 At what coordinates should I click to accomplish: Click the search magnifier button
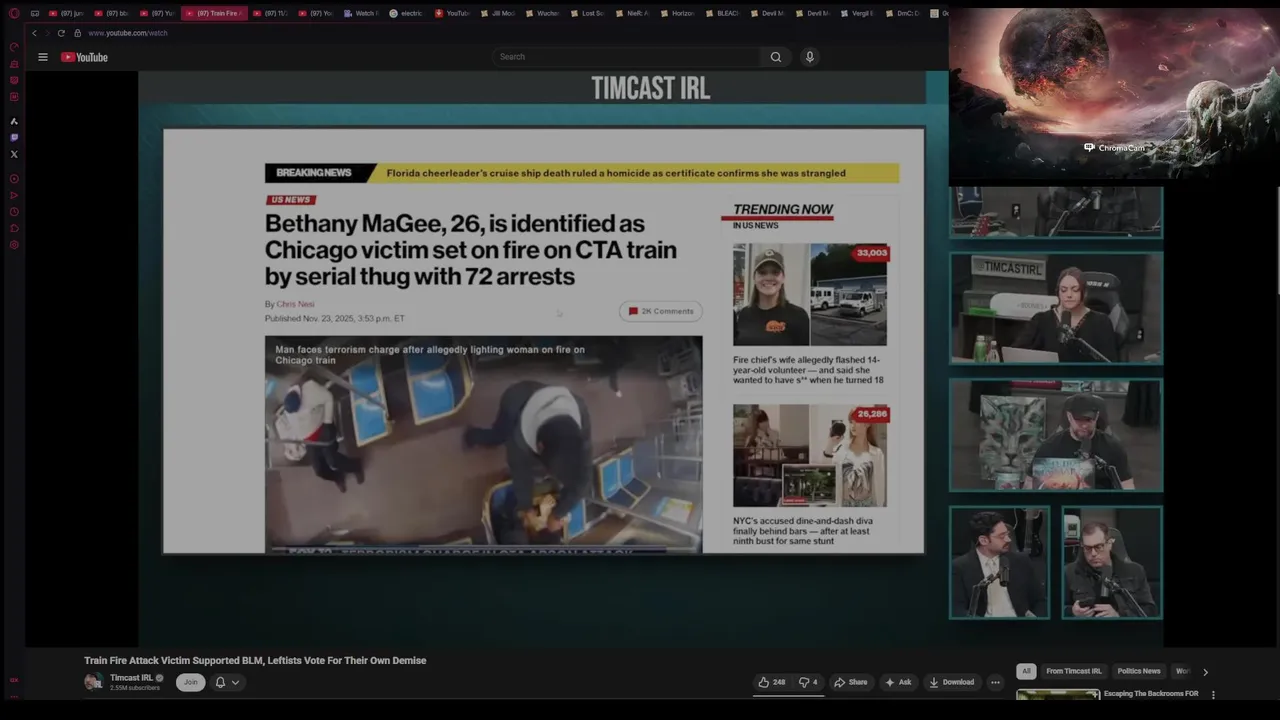click(x=775, y=57)
